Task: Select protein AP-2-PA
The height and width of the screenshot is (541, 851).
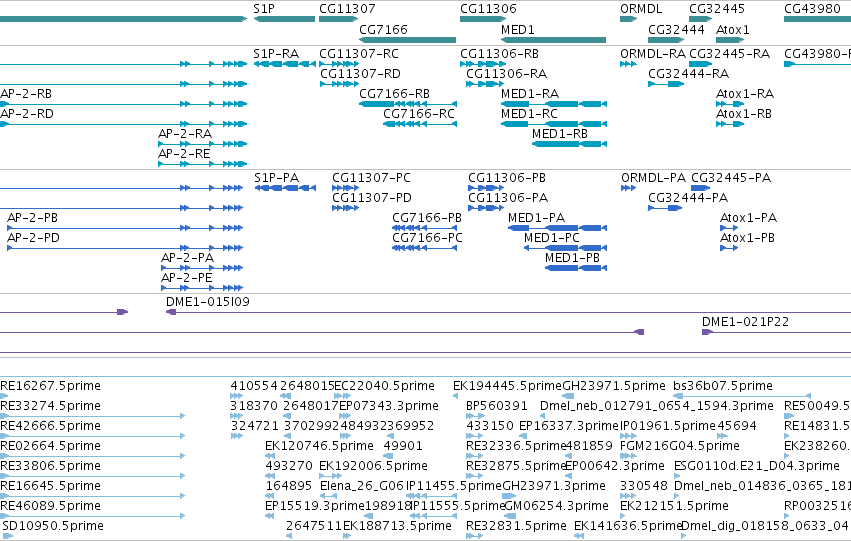Action: 188,258
